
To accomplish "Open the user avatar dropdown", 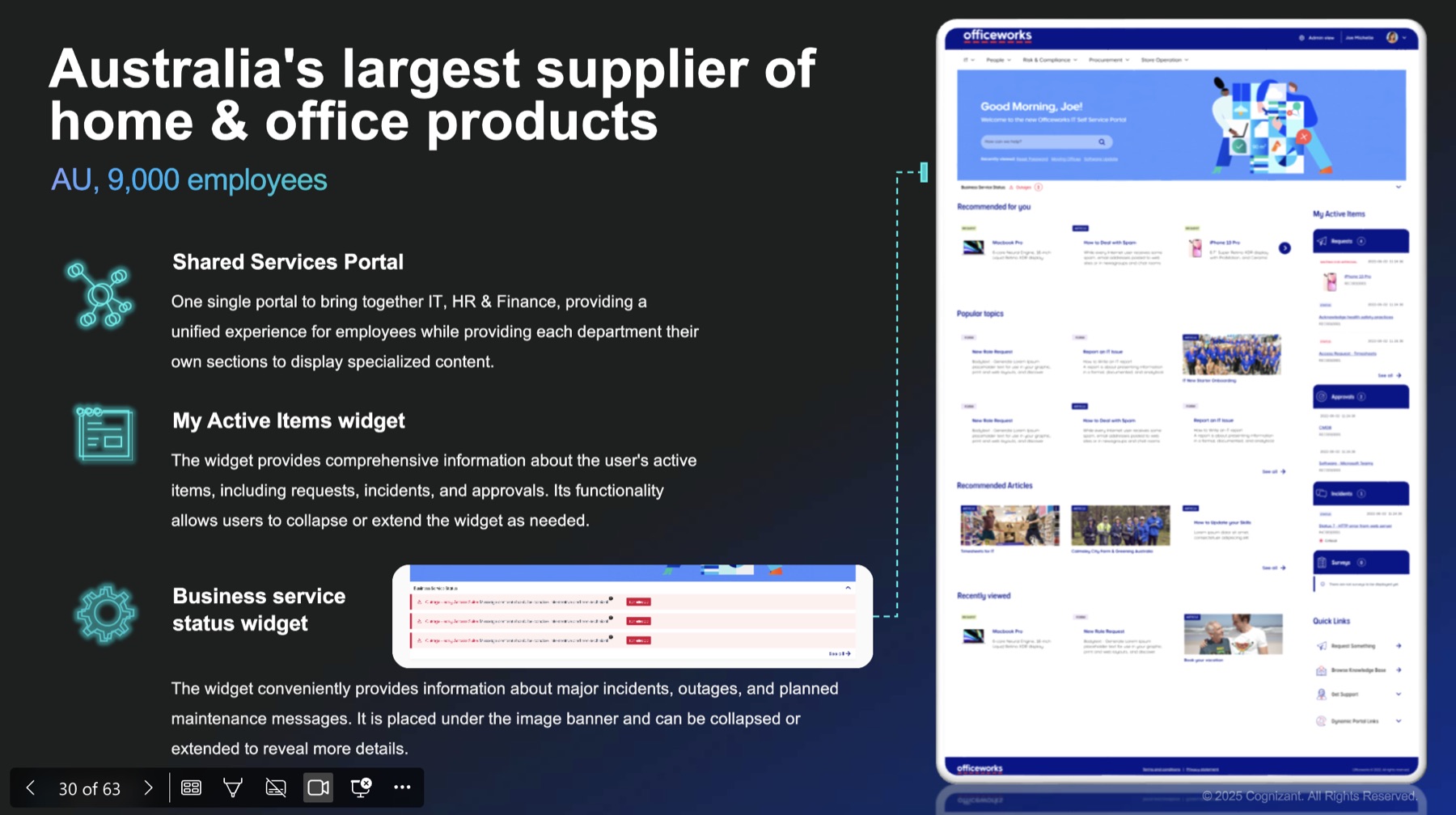I will [x=1397, y=37].
